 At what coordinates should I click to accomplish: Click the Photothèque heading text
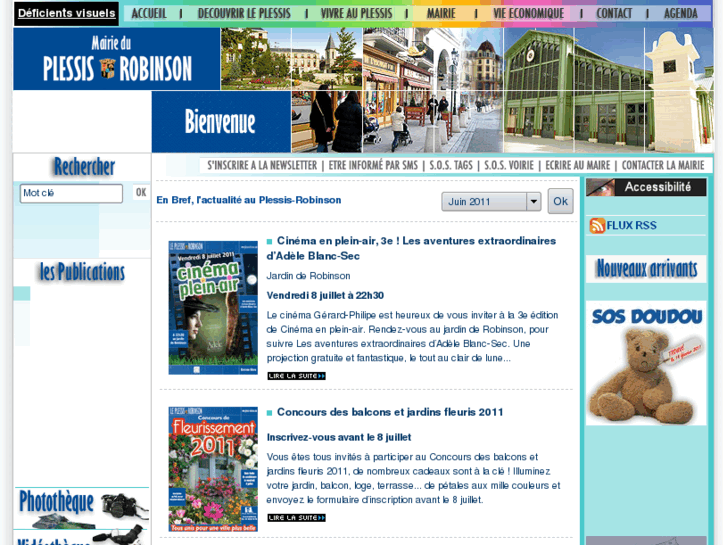57,503
